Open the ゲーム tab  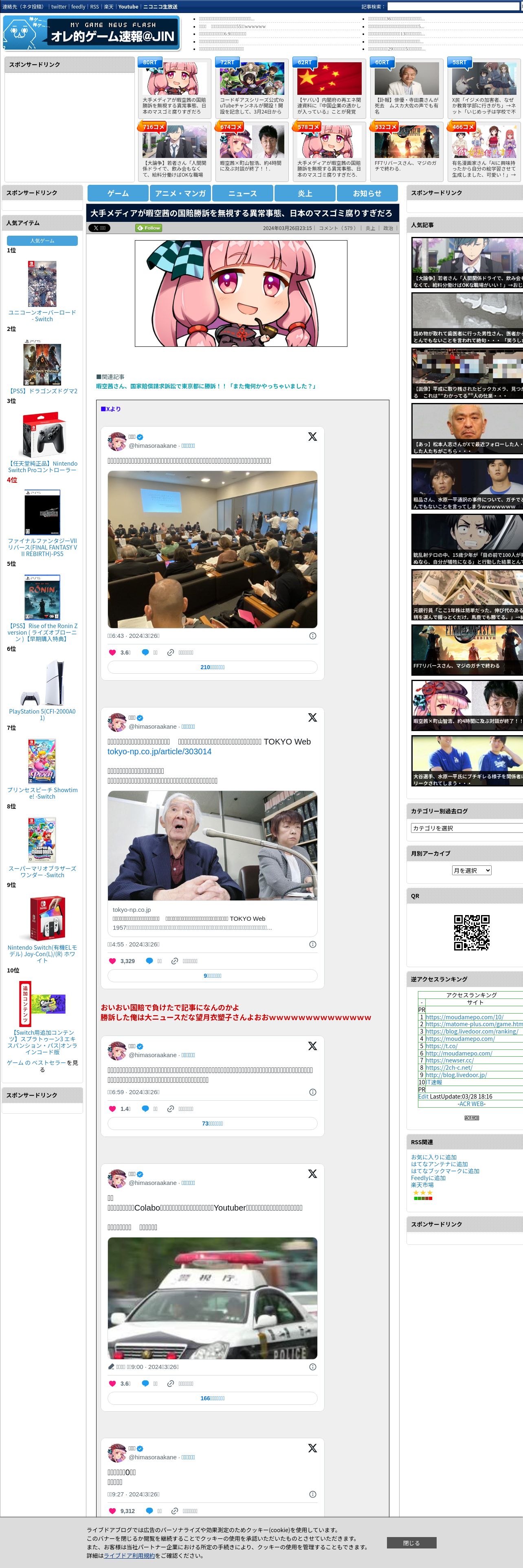(118, 193)
